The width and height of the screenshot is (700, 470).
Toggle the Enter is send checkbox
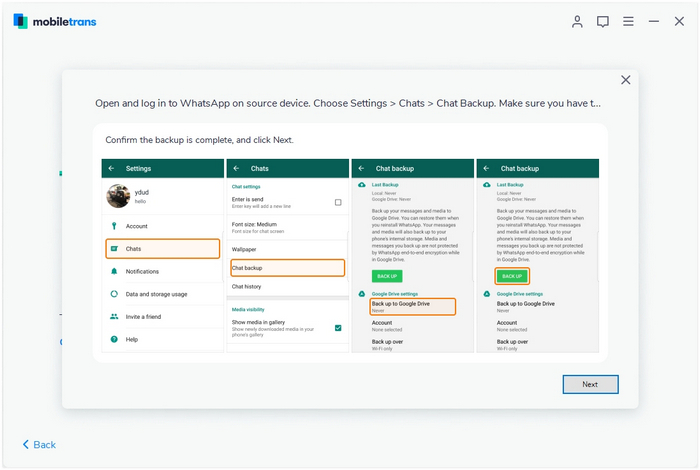coord(338,202)
